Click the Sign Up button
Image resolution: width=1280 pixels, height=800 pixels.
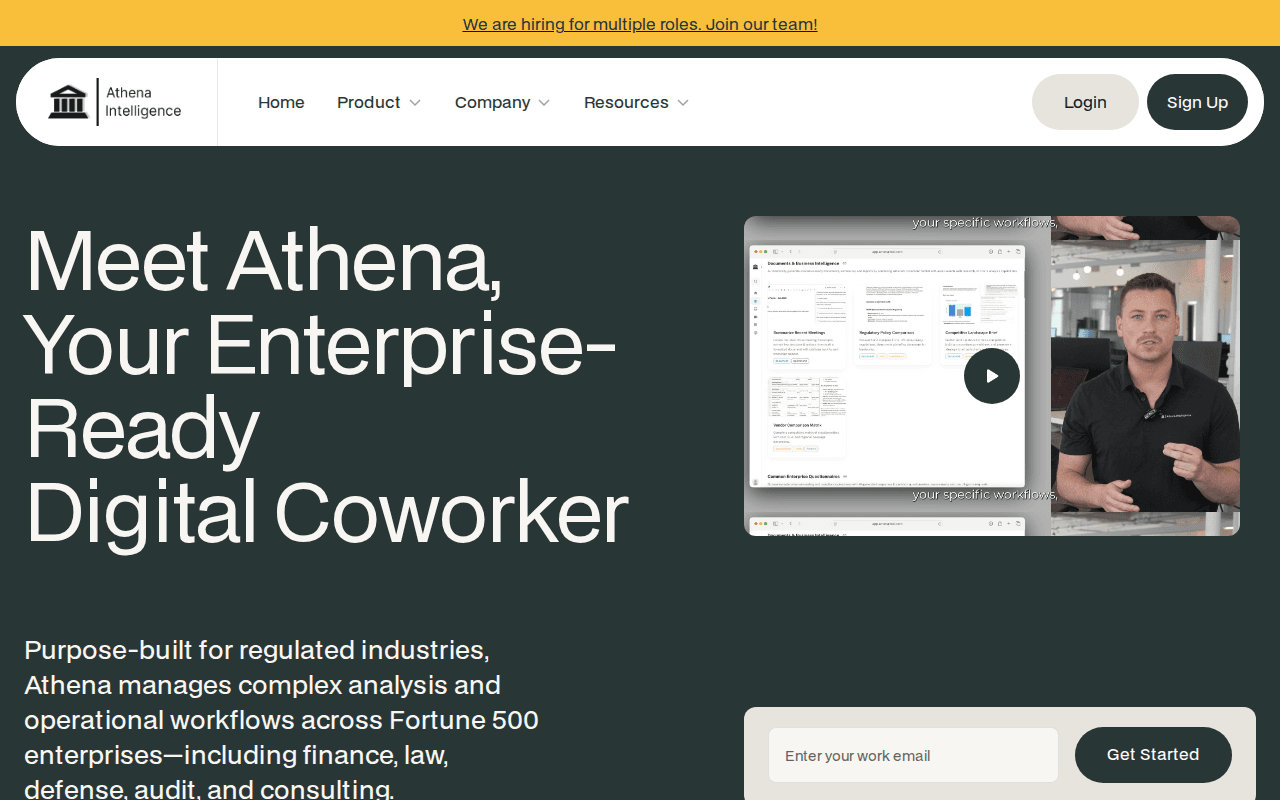point(1197,102)
